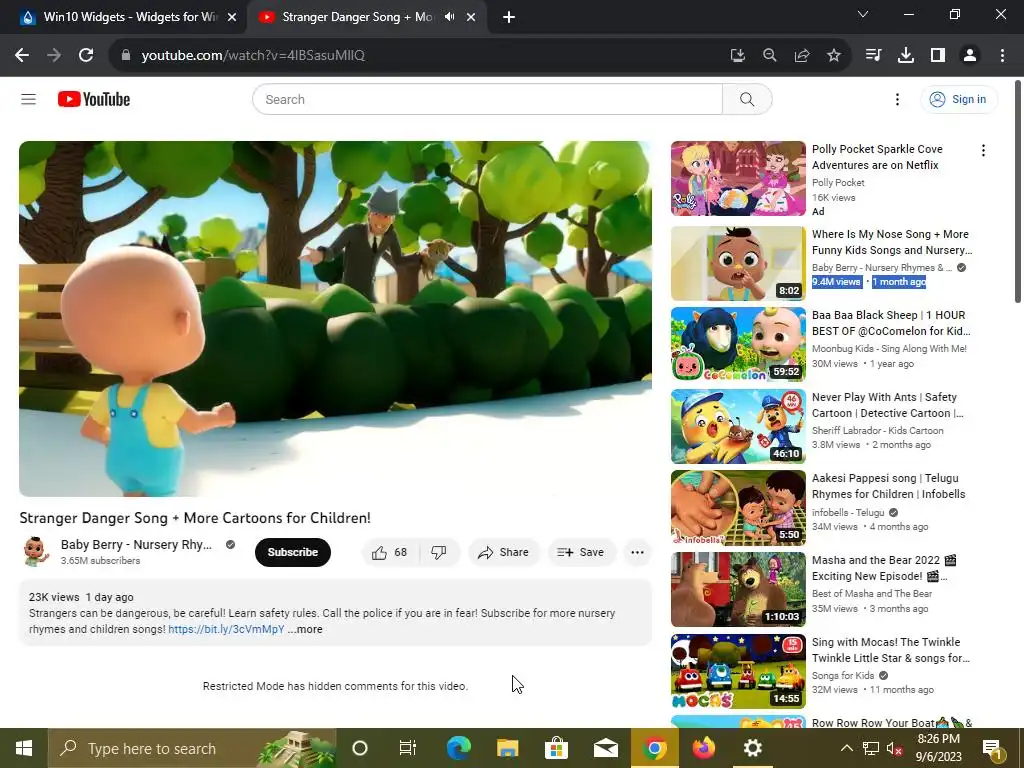Click '3.65M subscribers' text
This screenshot has height=768, width=1024.
click(101, 561)
